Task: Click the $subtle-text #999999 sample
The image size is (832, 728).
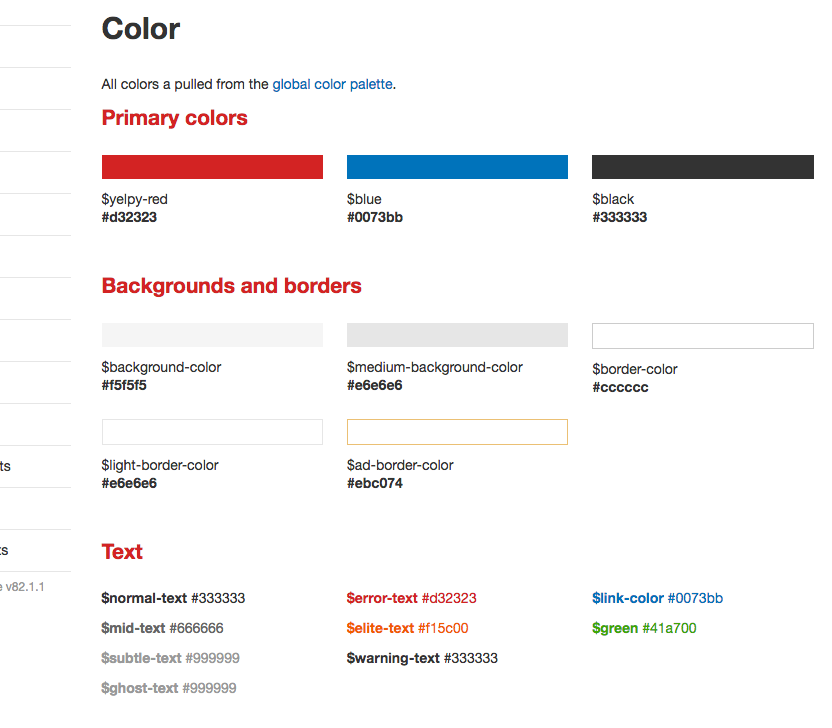Action: [x=170, y=658]
